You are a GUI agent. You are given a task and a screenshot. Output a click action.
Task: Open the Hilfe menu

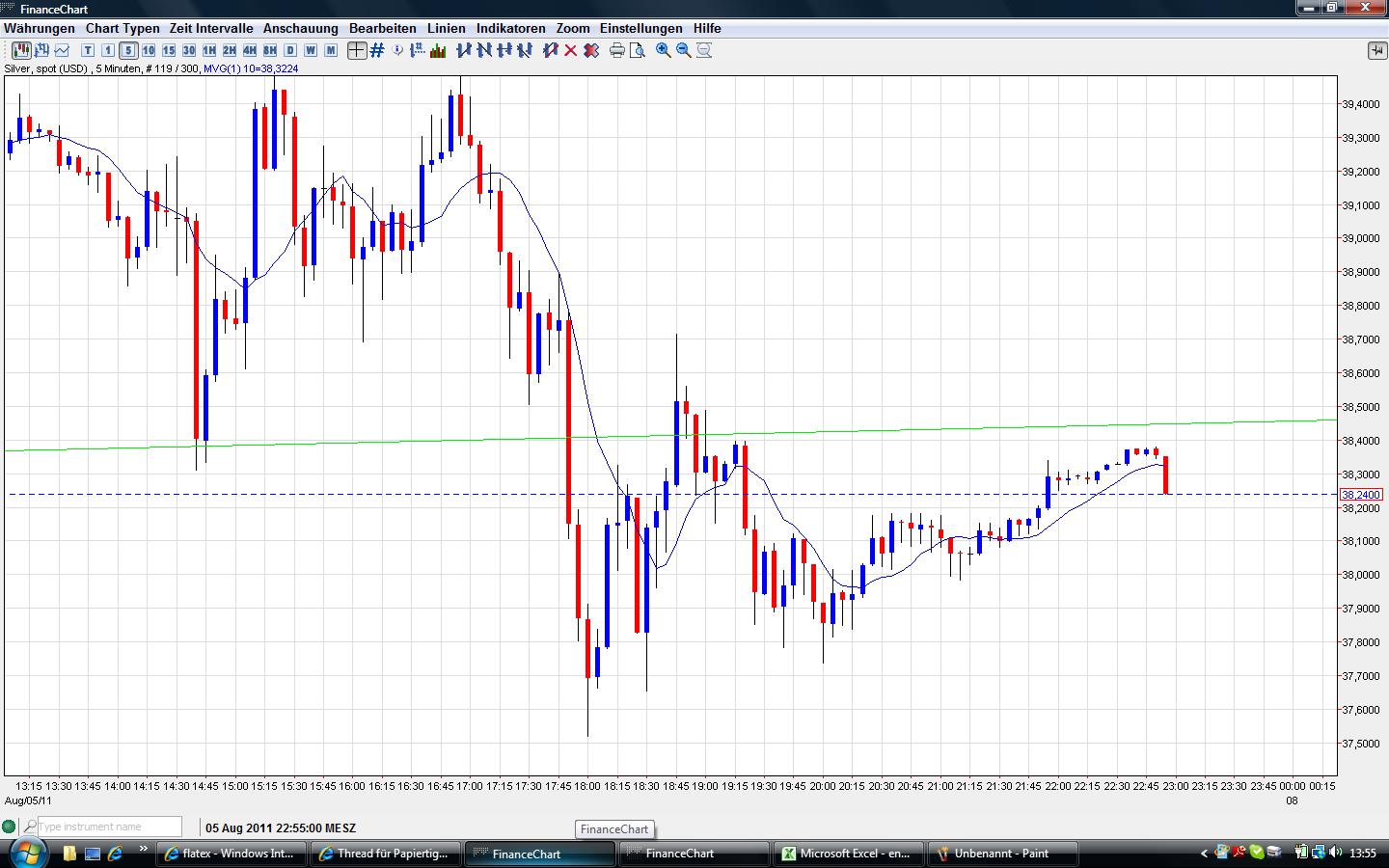pos(707,28)
